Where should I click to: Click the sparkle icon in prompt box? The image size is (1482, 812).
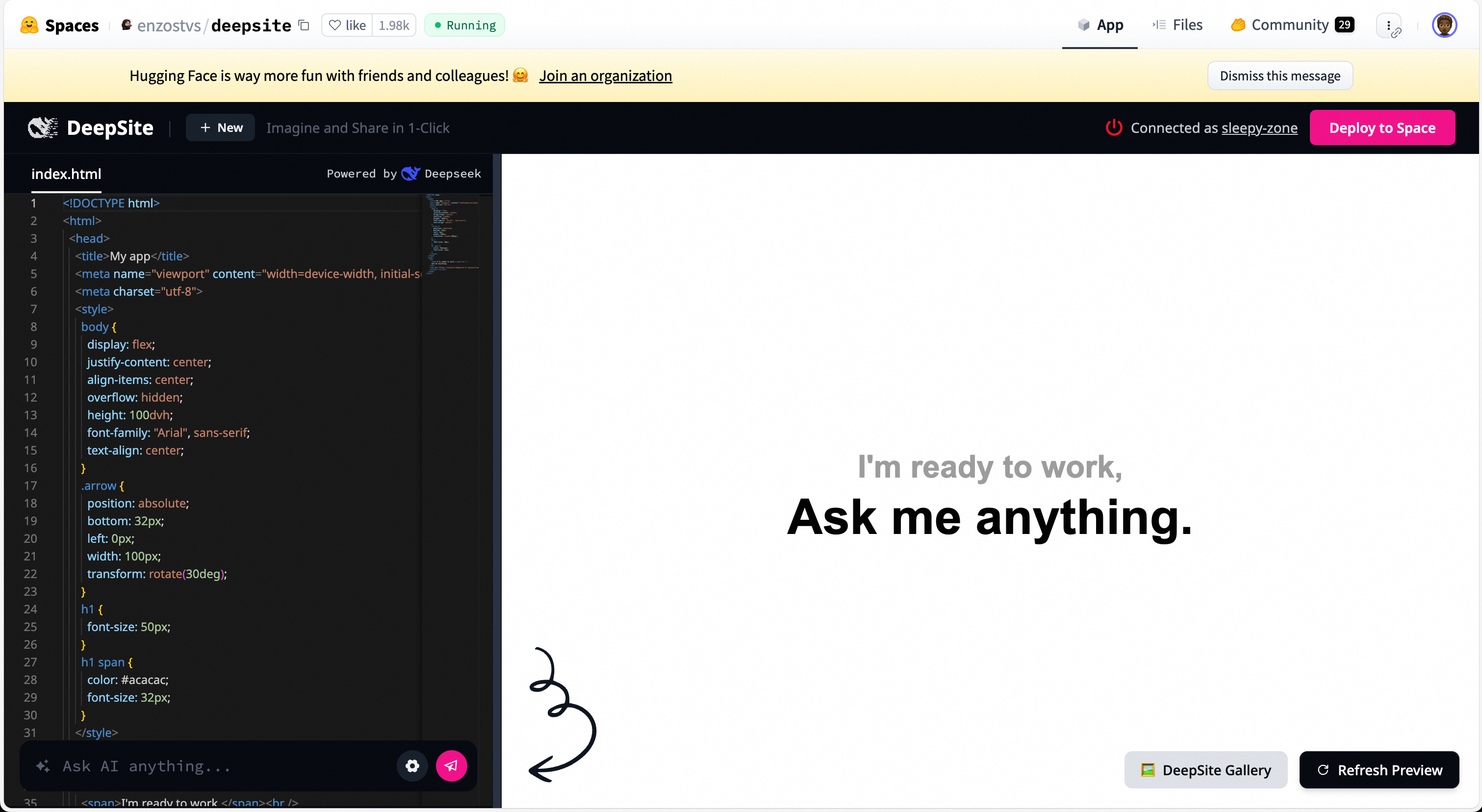pos(43,766)
